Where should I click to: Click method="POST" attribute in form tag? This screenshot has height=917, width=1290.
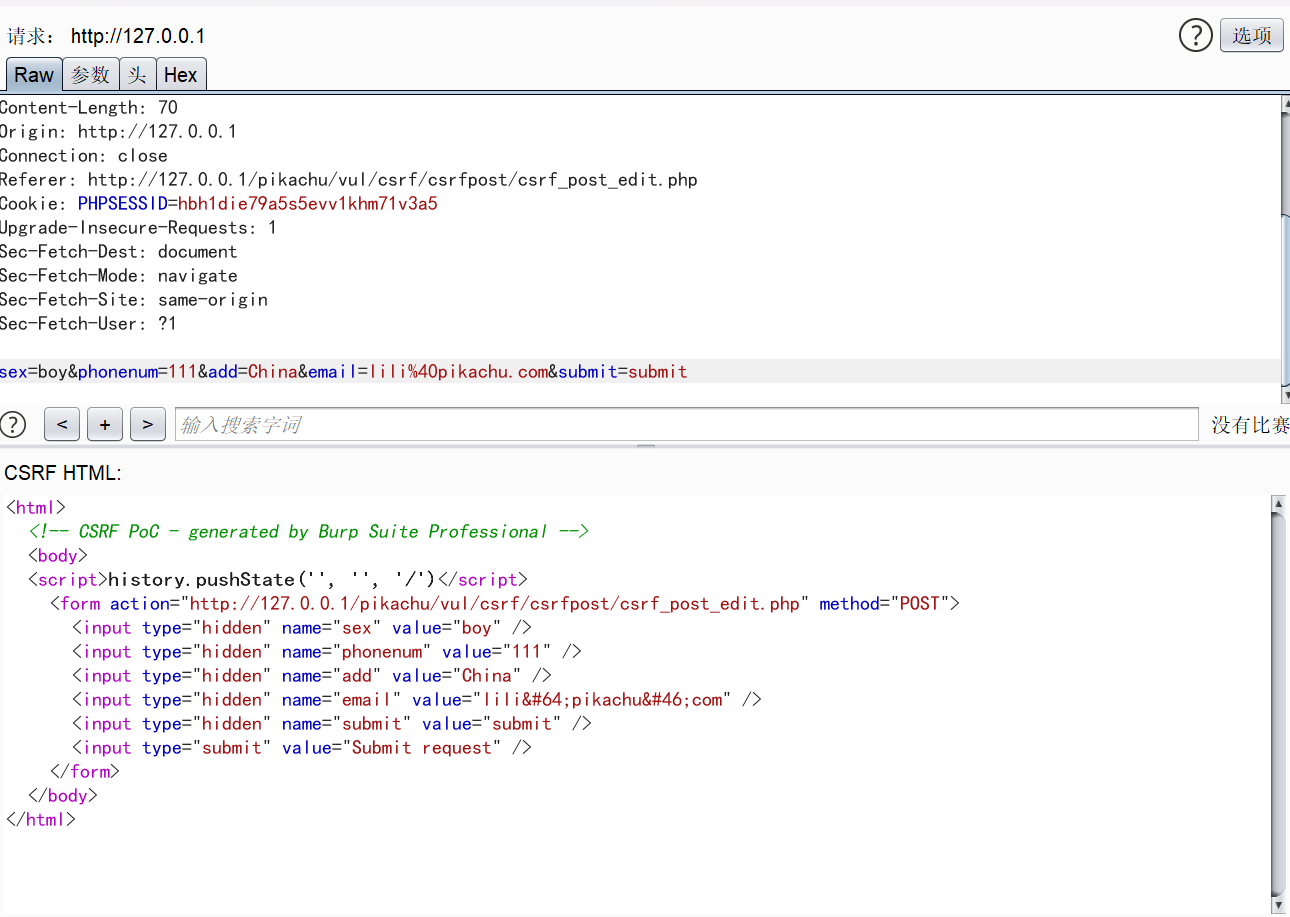pos(885,604)
